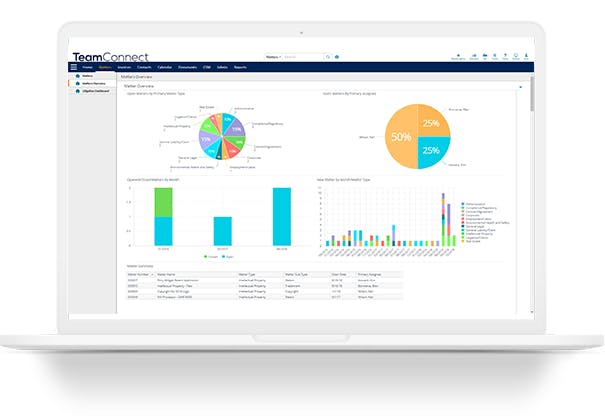Toggle the Closed legend item
605x416 pixels.
tap(211, 257)
